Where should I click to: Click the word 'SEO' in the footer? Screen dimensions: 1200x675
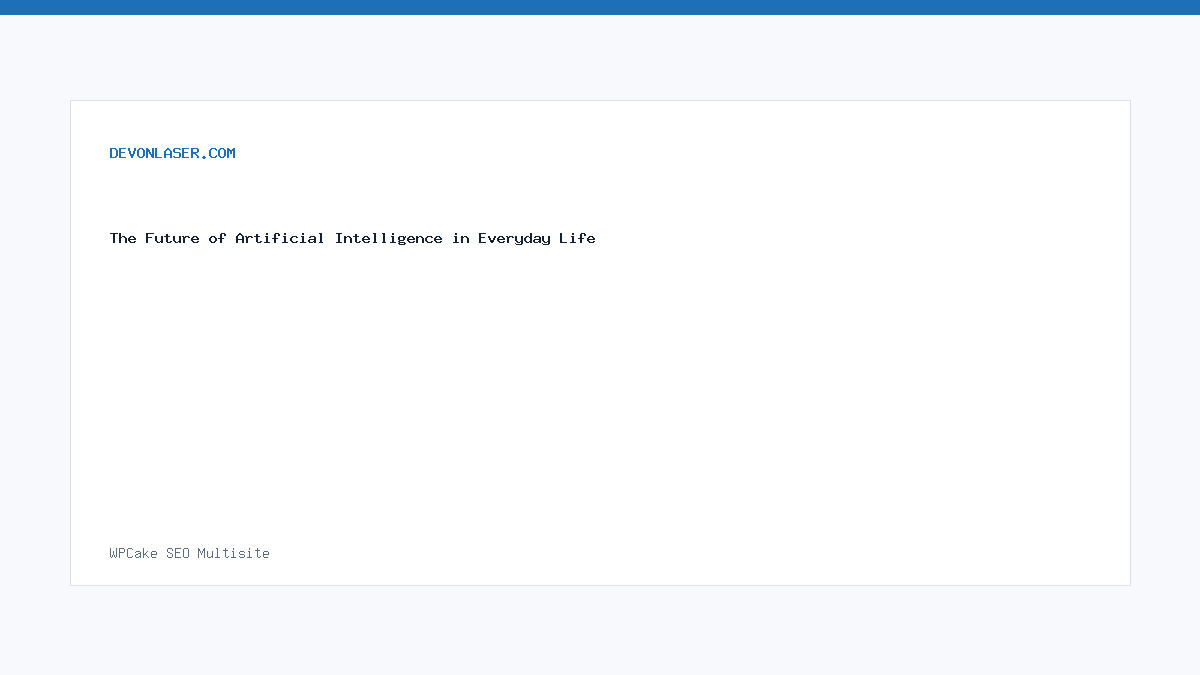pyautogui.click(x=178, y=553)
